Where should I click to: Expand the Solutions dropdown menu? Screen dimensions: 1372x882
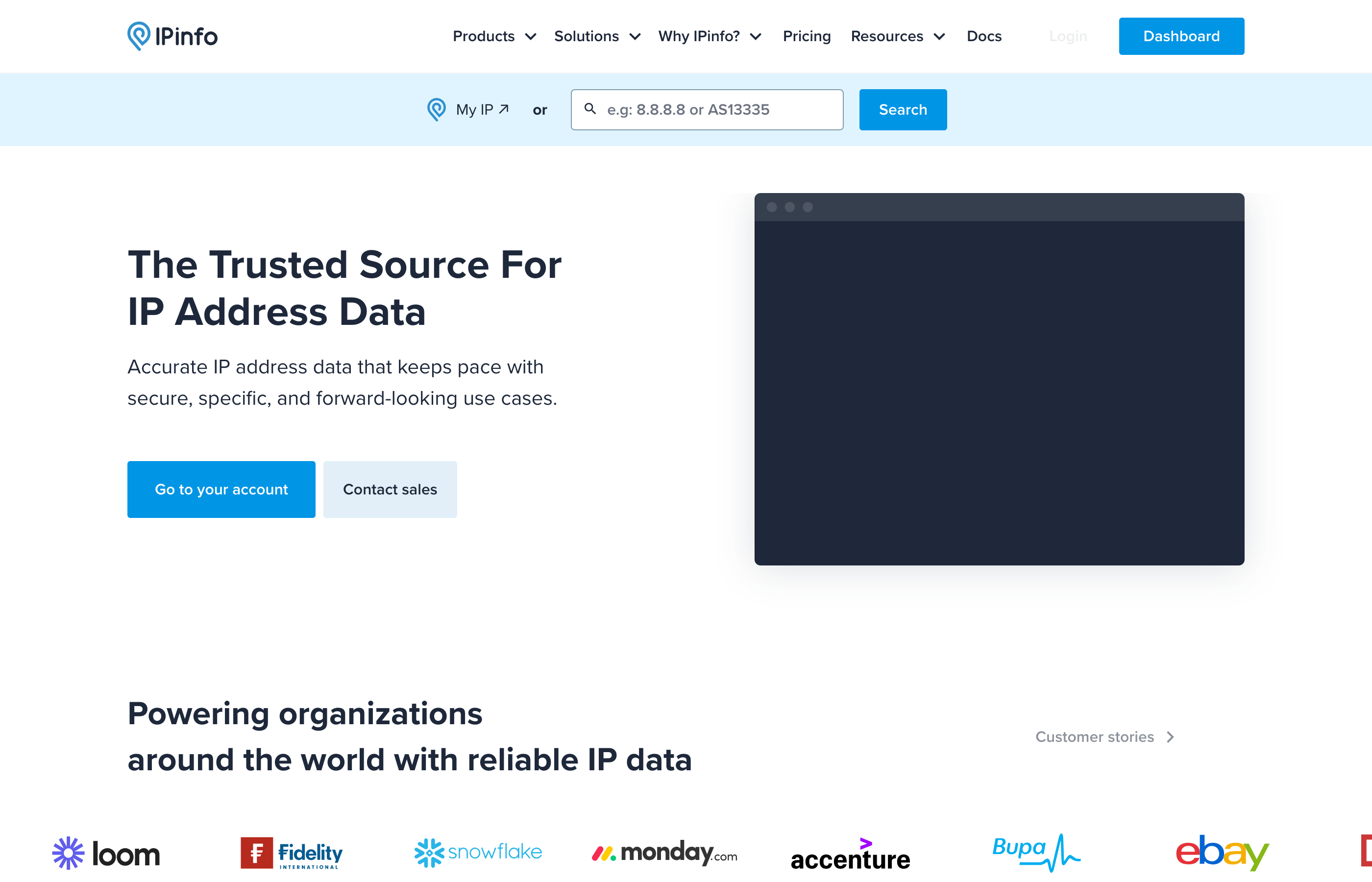597,36
